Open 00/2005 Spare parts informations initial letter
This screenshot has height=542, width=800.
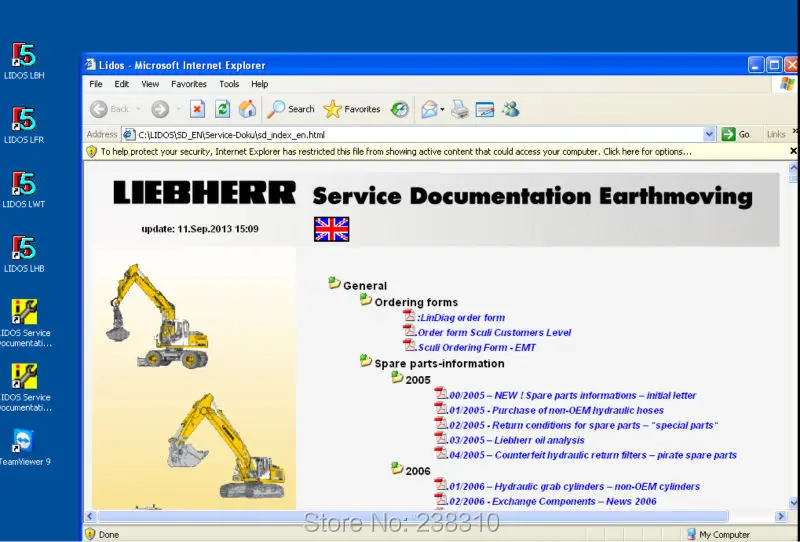pos(572,396)
